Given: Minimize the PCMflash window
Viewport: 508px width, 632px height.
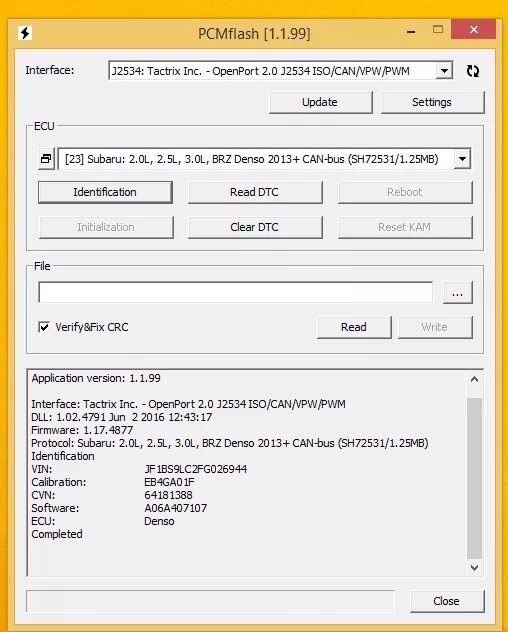Looking at the screenshot, I should pyautogui.click(x=411, y=31).
